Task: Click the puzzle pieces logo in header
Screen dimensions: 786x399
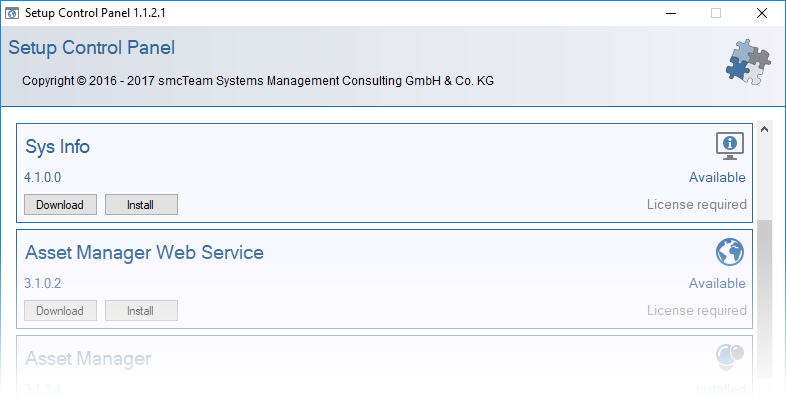Action: coord(748,62)
